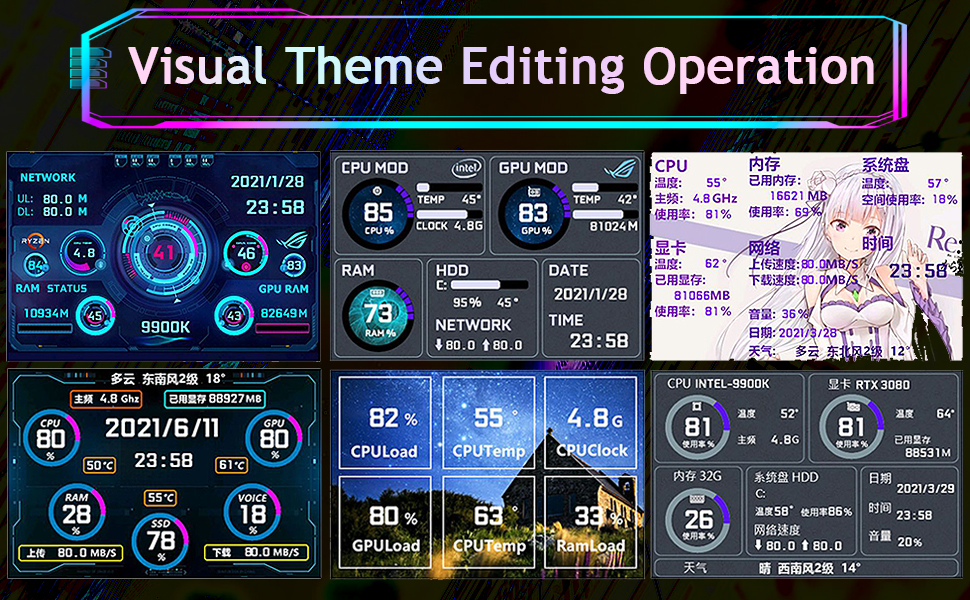Click the 'GPU RAM' label
Screen dimensions: 970x600
click(x=283, y=289)
